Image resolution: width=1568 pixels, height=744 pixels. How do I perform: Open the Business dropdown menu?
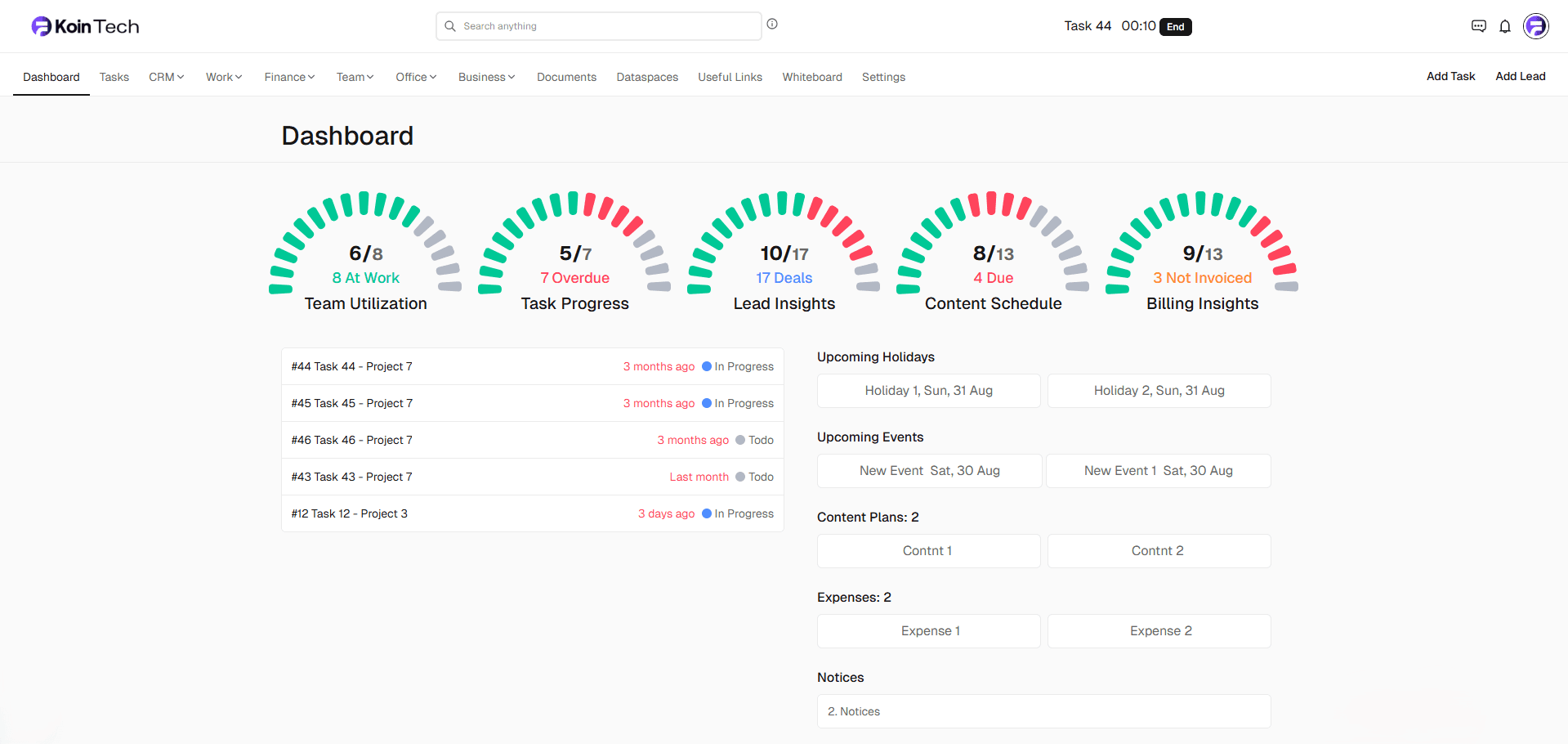click(x=486, y=77)
